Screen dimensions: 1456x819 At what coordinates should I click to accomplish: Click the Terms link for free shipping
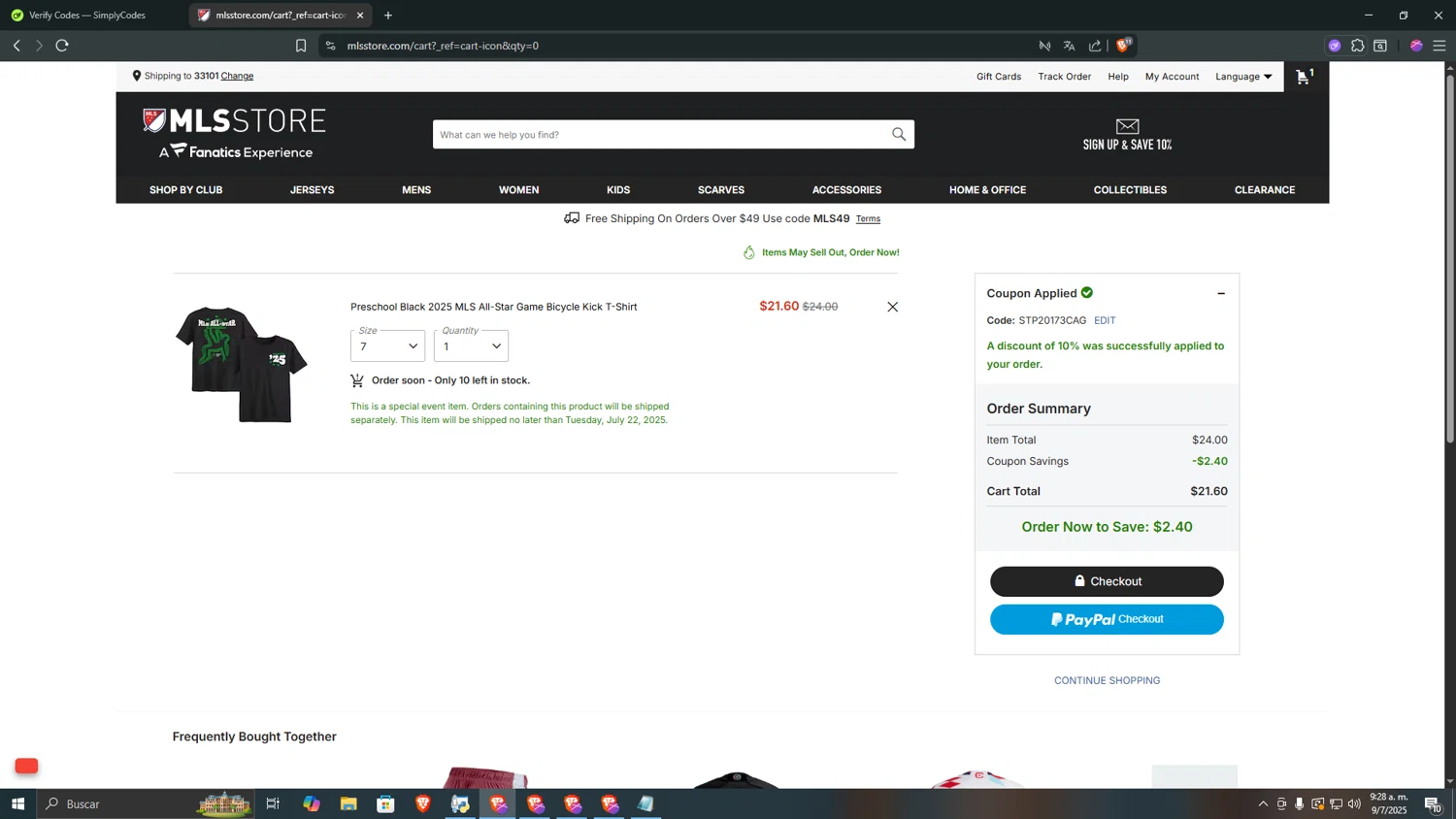tap(868, 219)
